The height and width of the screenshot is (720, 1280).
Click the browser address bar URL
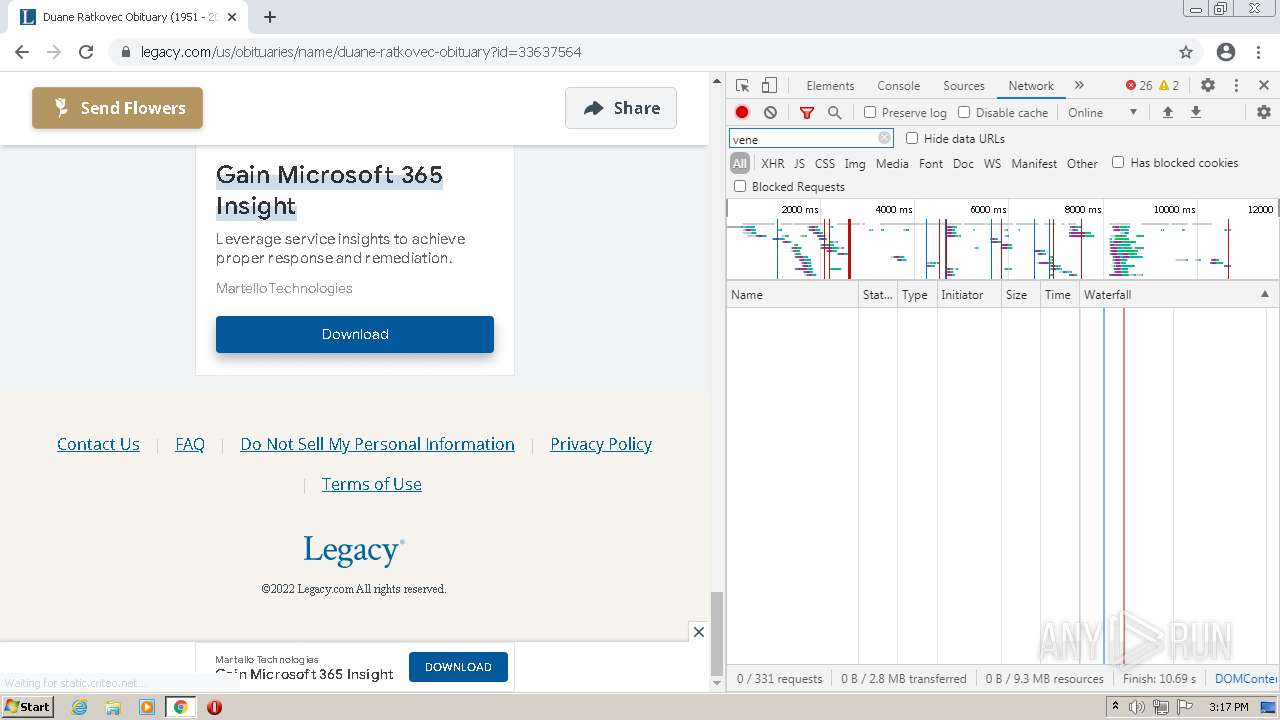(361, 52)
